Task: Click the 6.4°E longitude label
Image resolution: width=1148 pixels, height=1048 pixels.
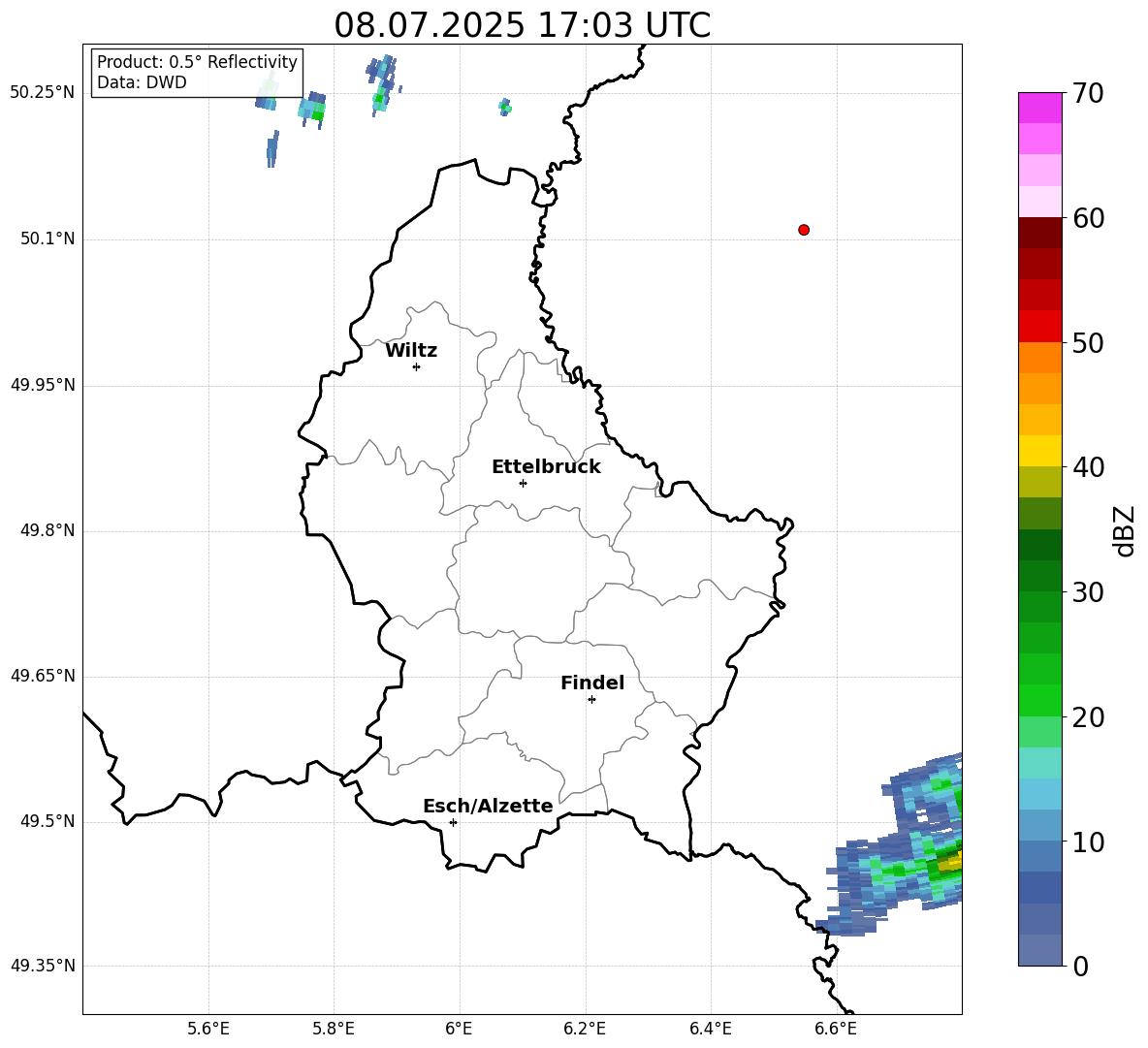Action: click(x=710, y=1029)
